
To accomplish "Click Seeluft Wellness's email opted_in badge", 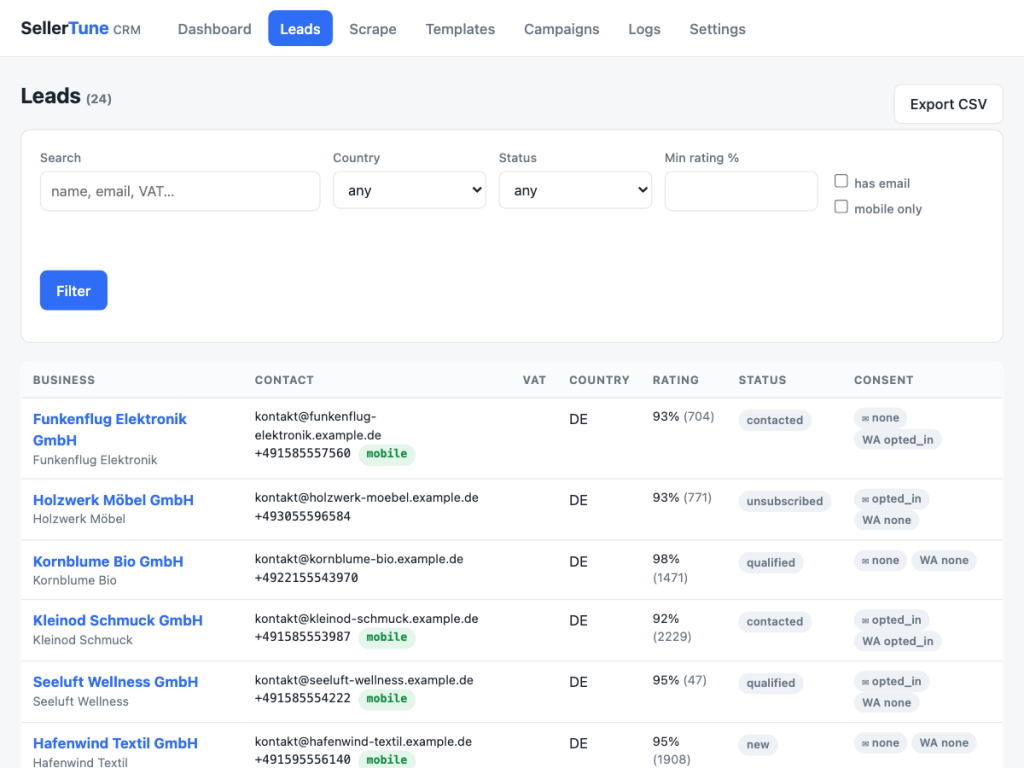I will 891,681.
